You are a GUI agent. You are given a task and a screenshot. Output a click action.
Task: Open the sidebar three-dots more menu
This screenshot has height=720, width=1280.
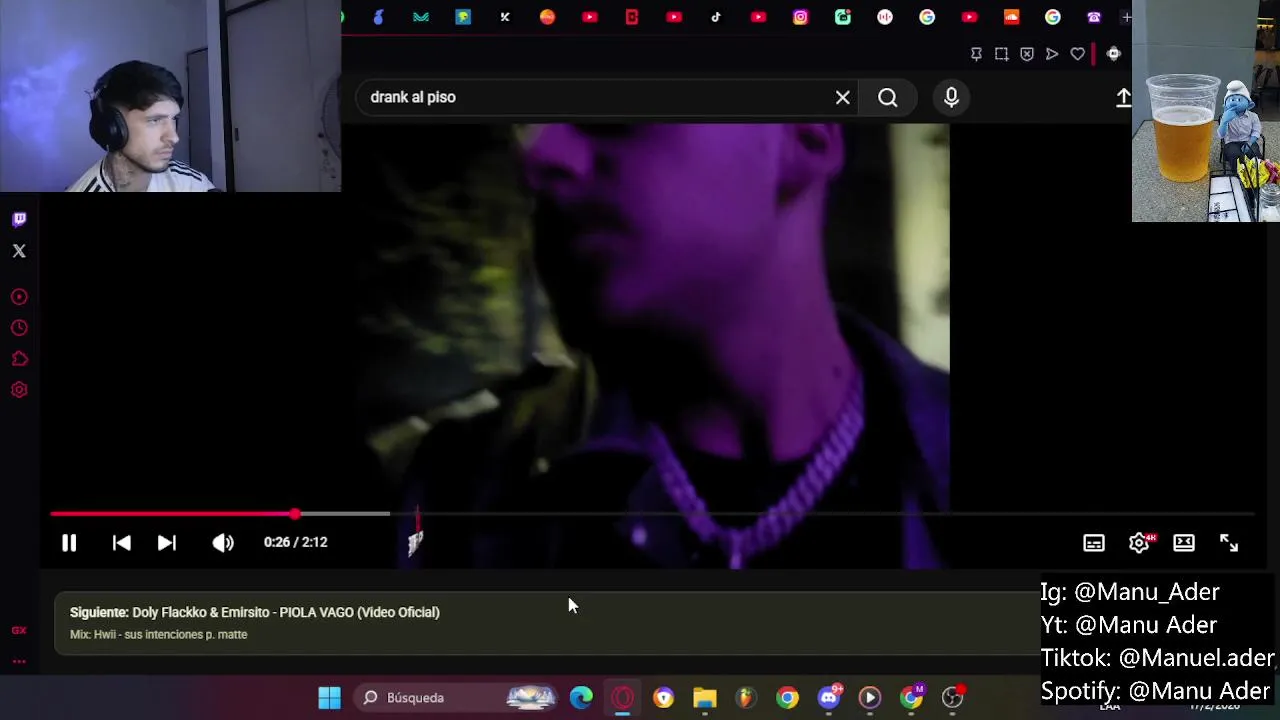[19, 661]
